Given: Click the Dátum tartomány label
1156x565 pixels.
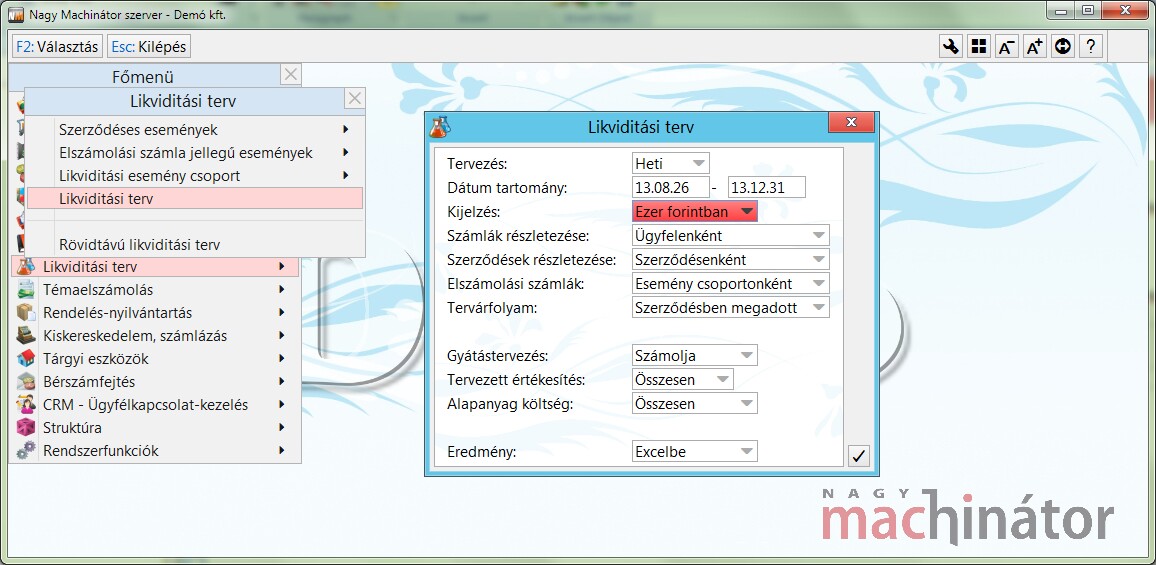Looking at the screenshot, I should [507, 187].
